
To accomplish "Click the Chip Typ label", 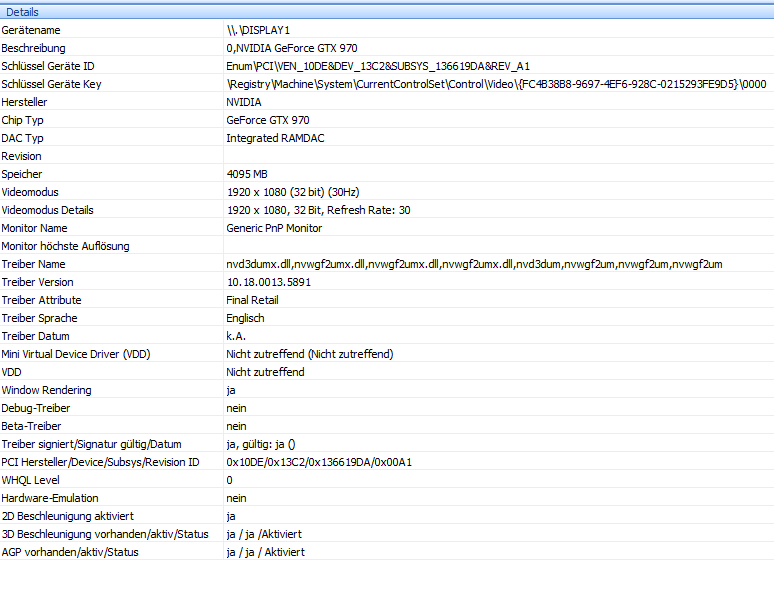I will coord(22,120).
